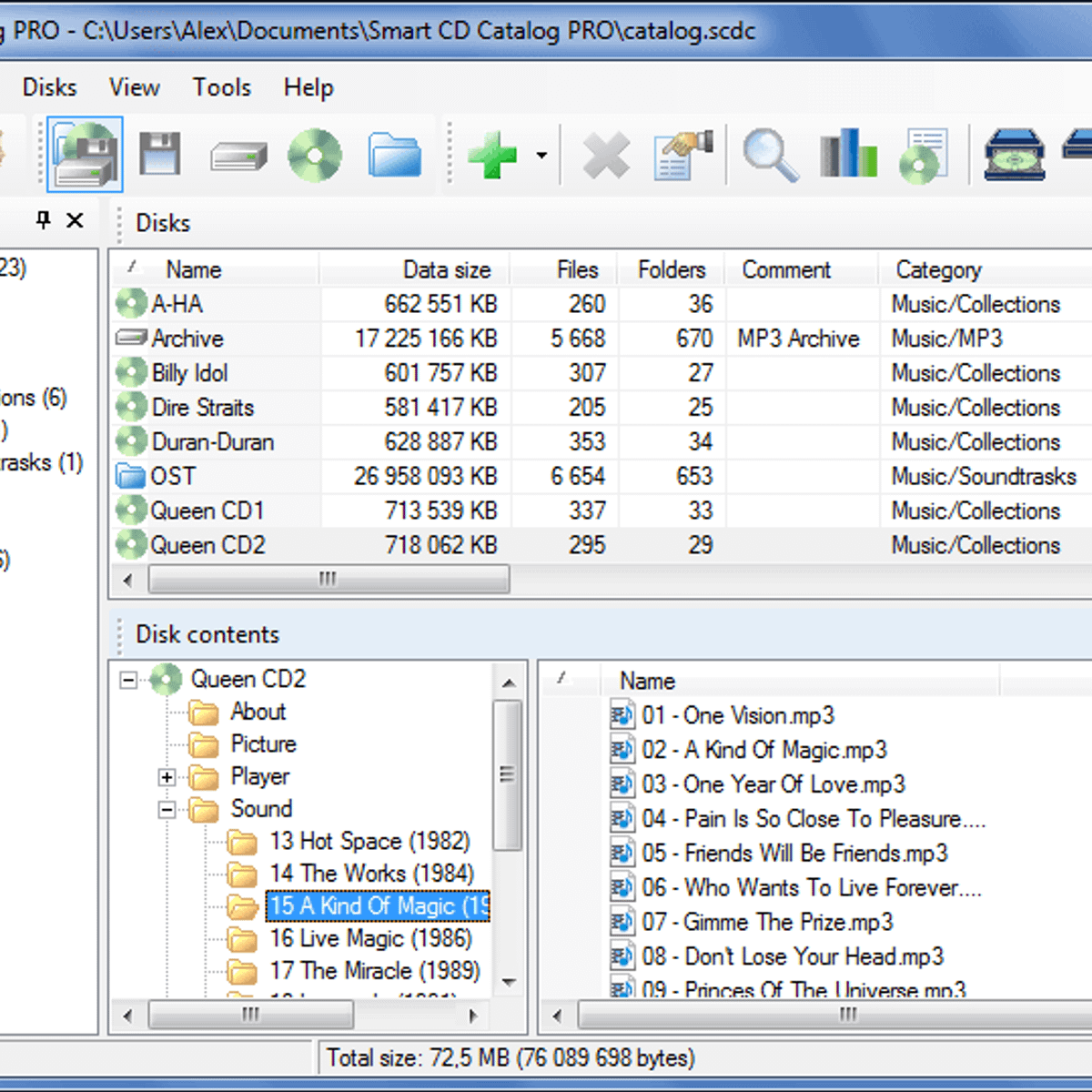Save the catalog using the floppy disk icon
Screen dimensions: 1092x1092
[x=160, y=155]
